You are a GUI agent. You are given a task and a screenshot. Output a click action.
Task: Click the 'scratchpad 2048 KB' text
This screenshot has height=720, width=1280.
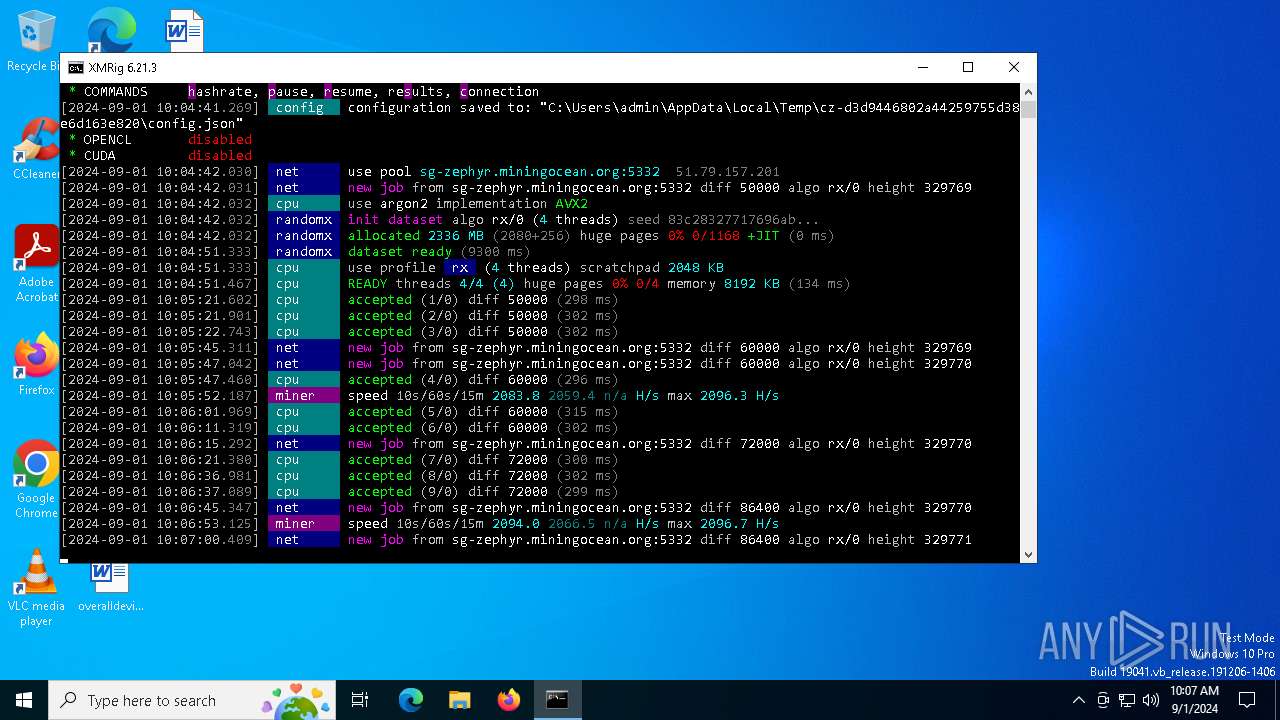pos(651,268)
